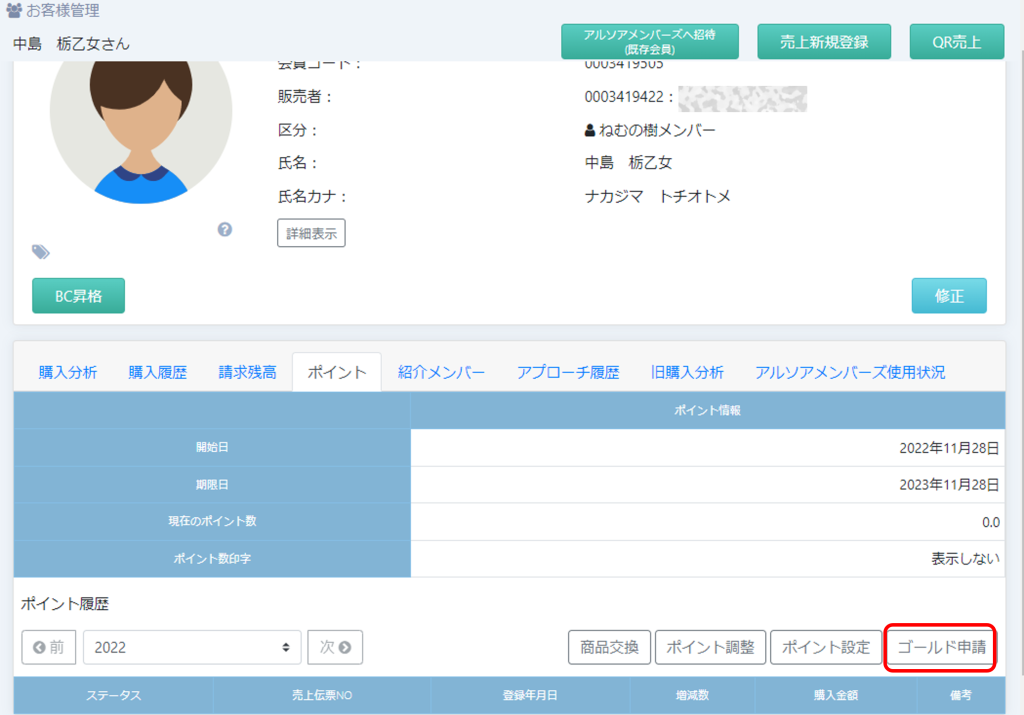Go to previous year with 前 button
This screenshot has height=715, width=1024.
click(x=49, y=647)
